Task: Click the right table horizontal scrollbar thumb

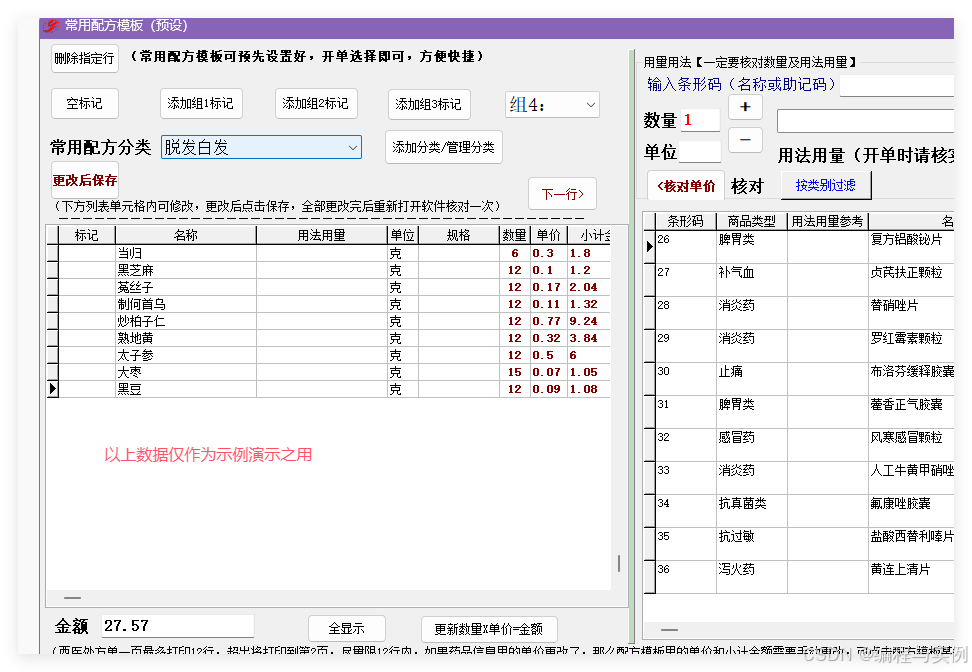Action: point(669,630)
